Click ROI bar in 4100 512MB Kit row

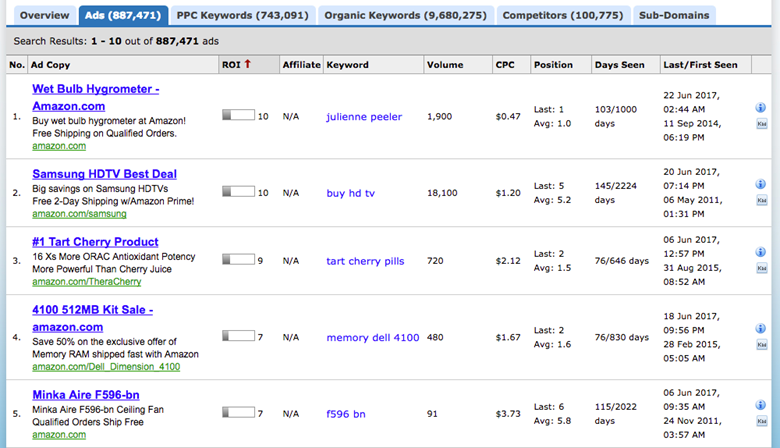point(238,336)
